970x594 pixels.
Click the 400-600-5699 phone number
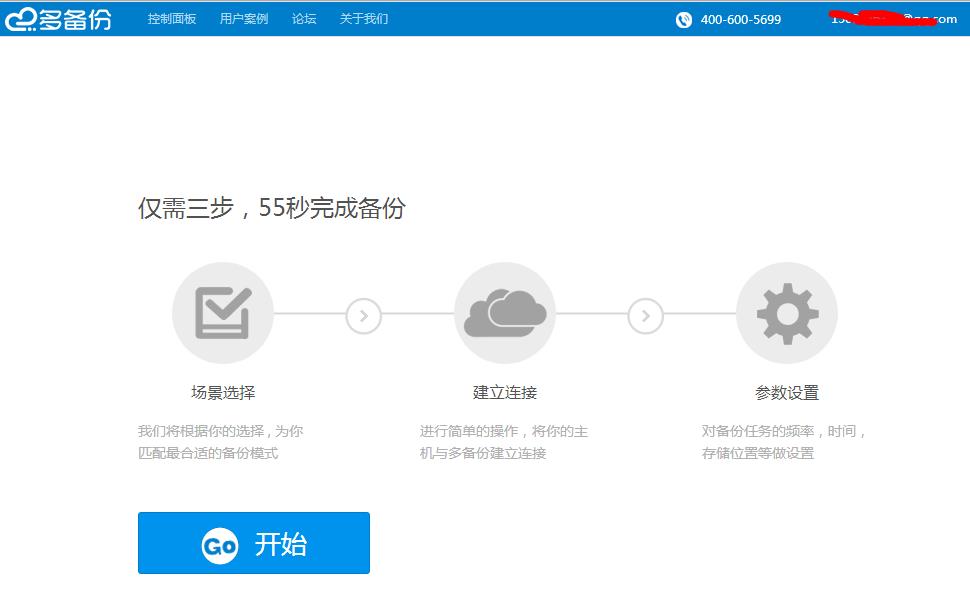click(x=740, y=20)
